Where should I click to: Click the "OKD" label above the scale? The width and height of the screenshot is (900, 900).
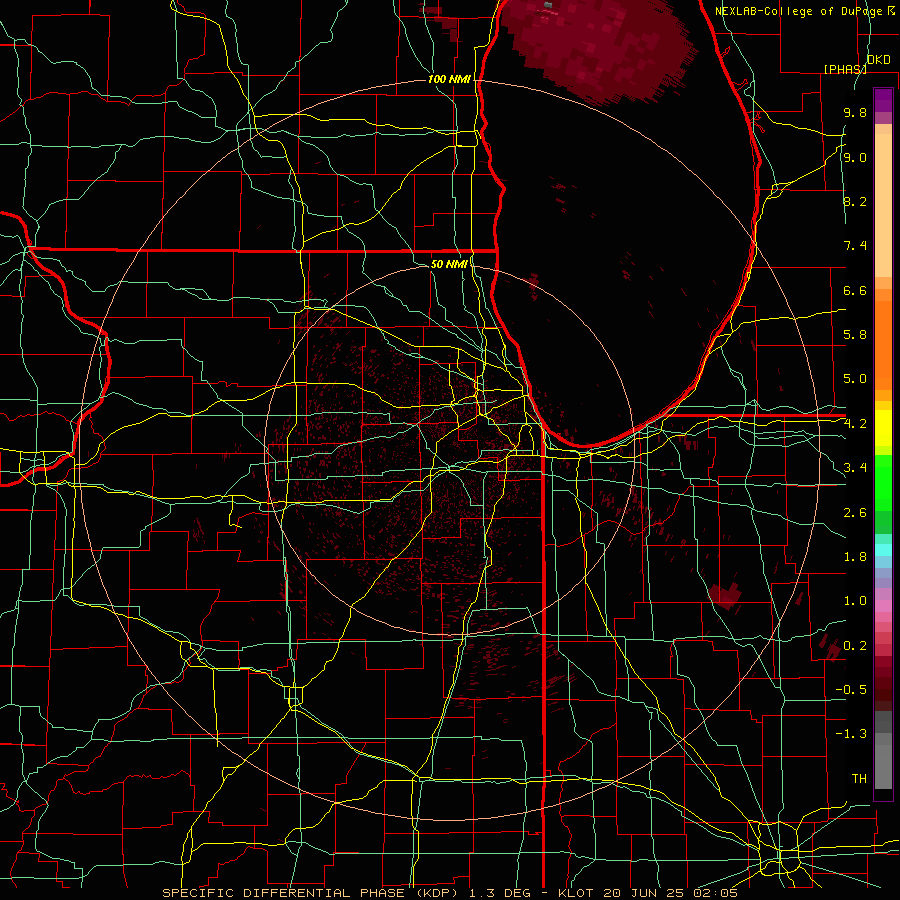tap(878, 60)
